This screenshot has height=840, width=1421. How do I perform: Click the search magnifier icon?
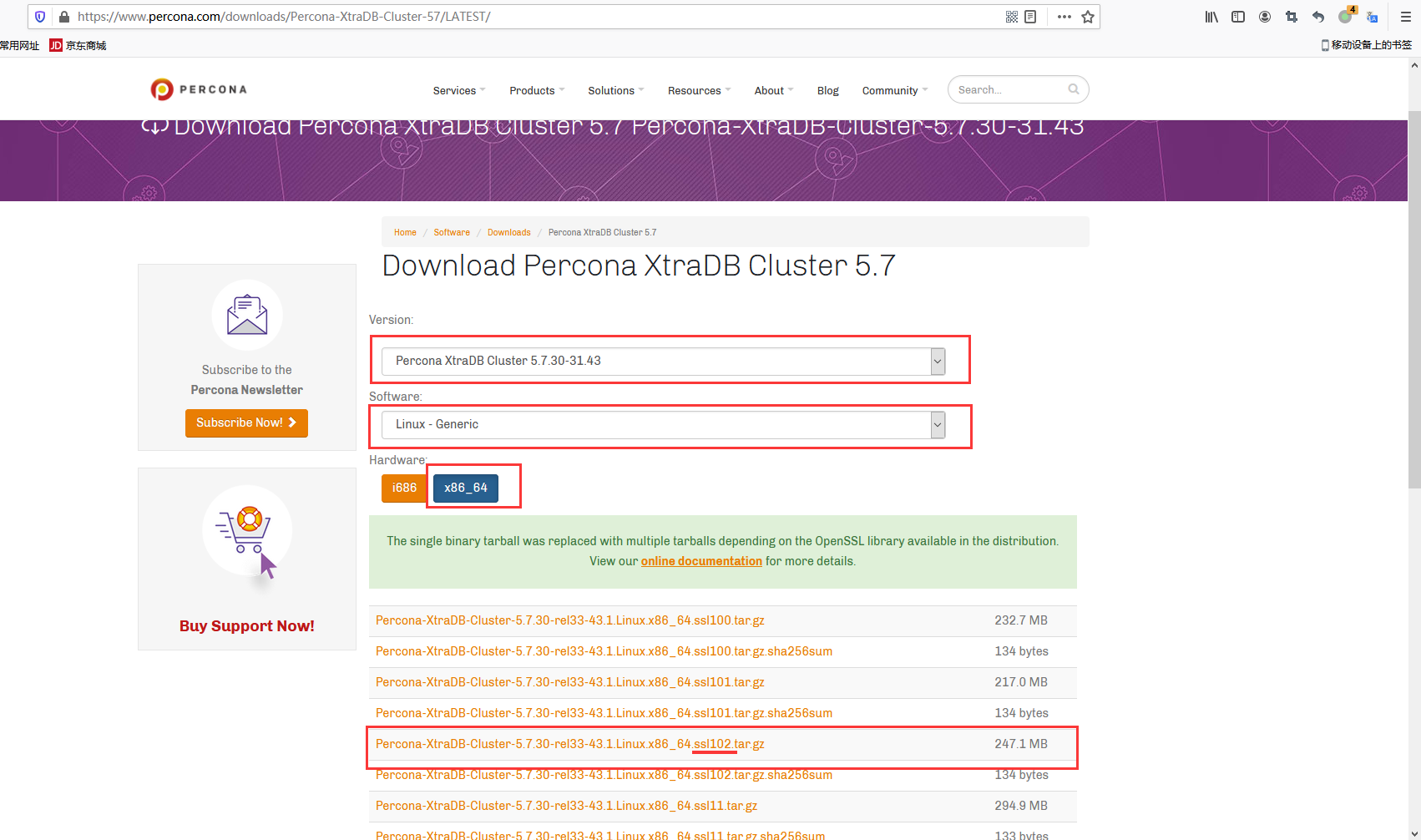tap(1074, 89)
